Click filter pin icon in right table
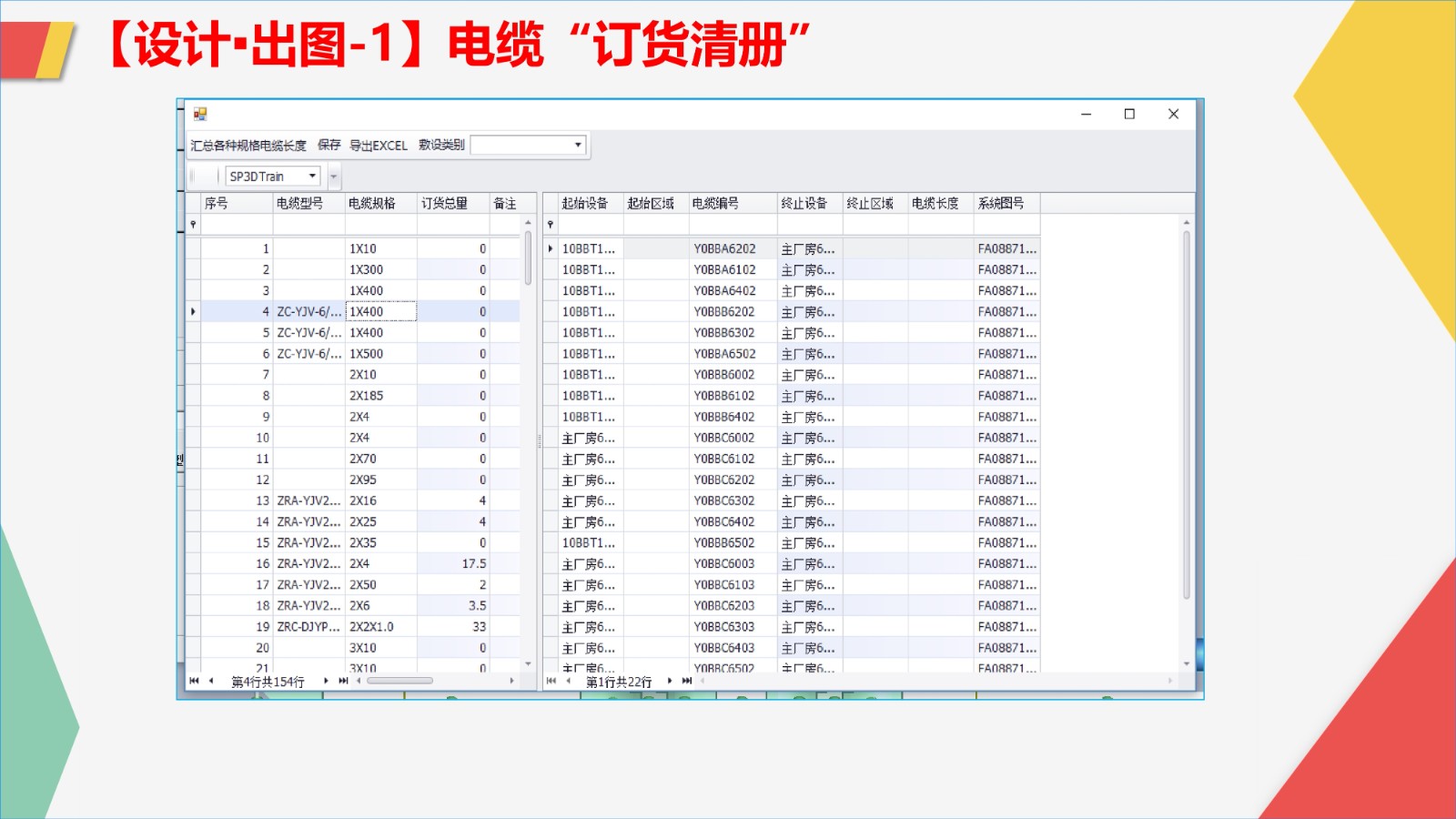This screenshot has height=819, width=1456. tap(550, 225)
